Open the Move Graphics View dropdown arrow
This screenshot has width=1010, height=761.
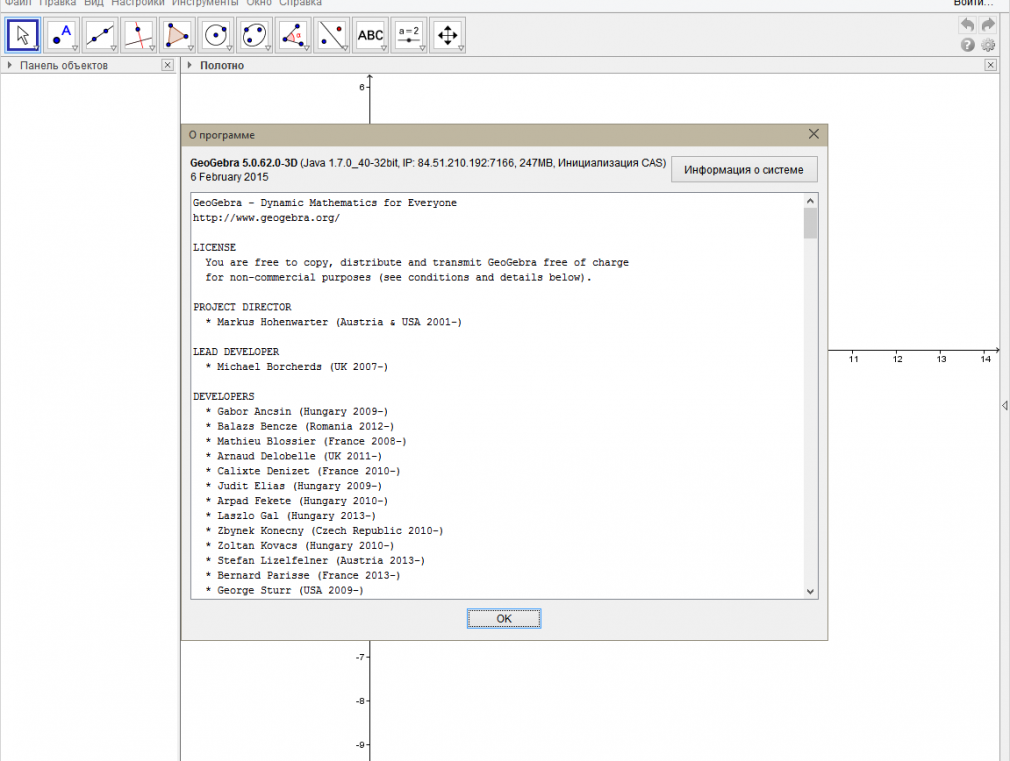pyautogui.click(x=461, y=48)
